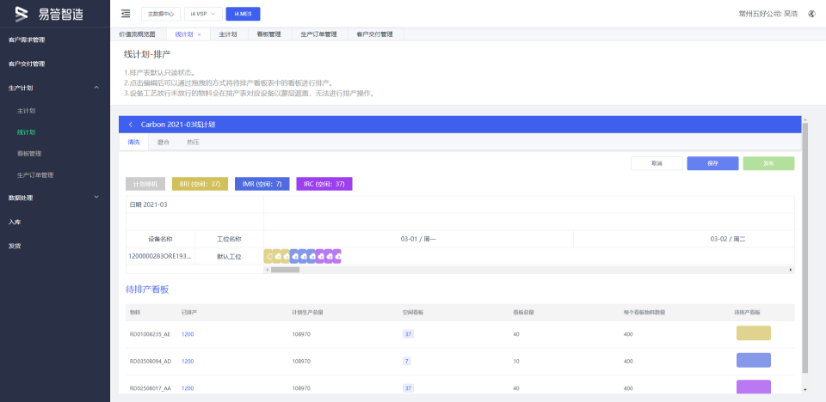Viewport: 826px width, 402px height.
Task: Select the third purple kanban card on 03-01
Action: [337, 257]
